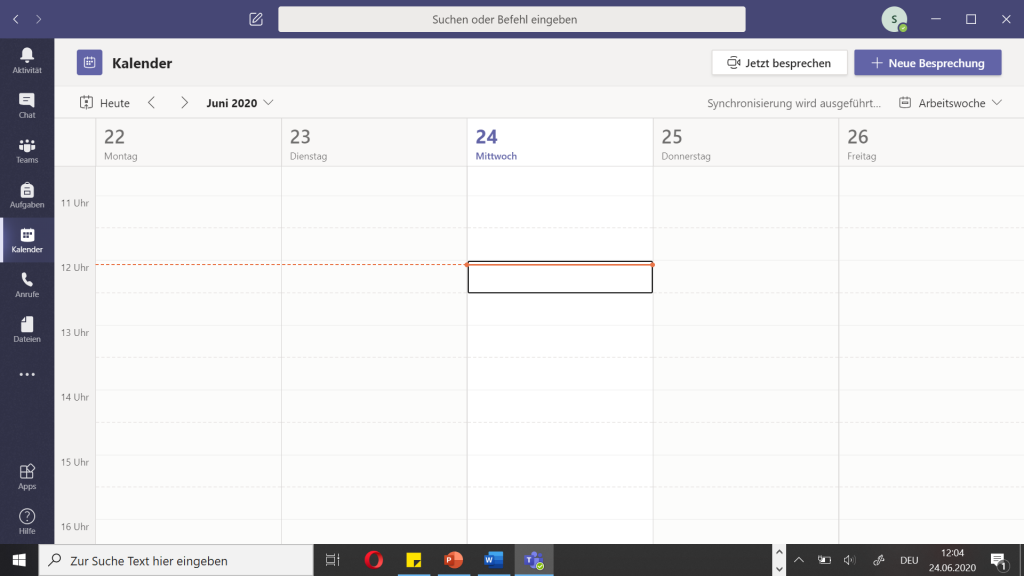Open the battery status tray icon
The width and height of the screenshot is (1024, 576).
pos(824,560)
